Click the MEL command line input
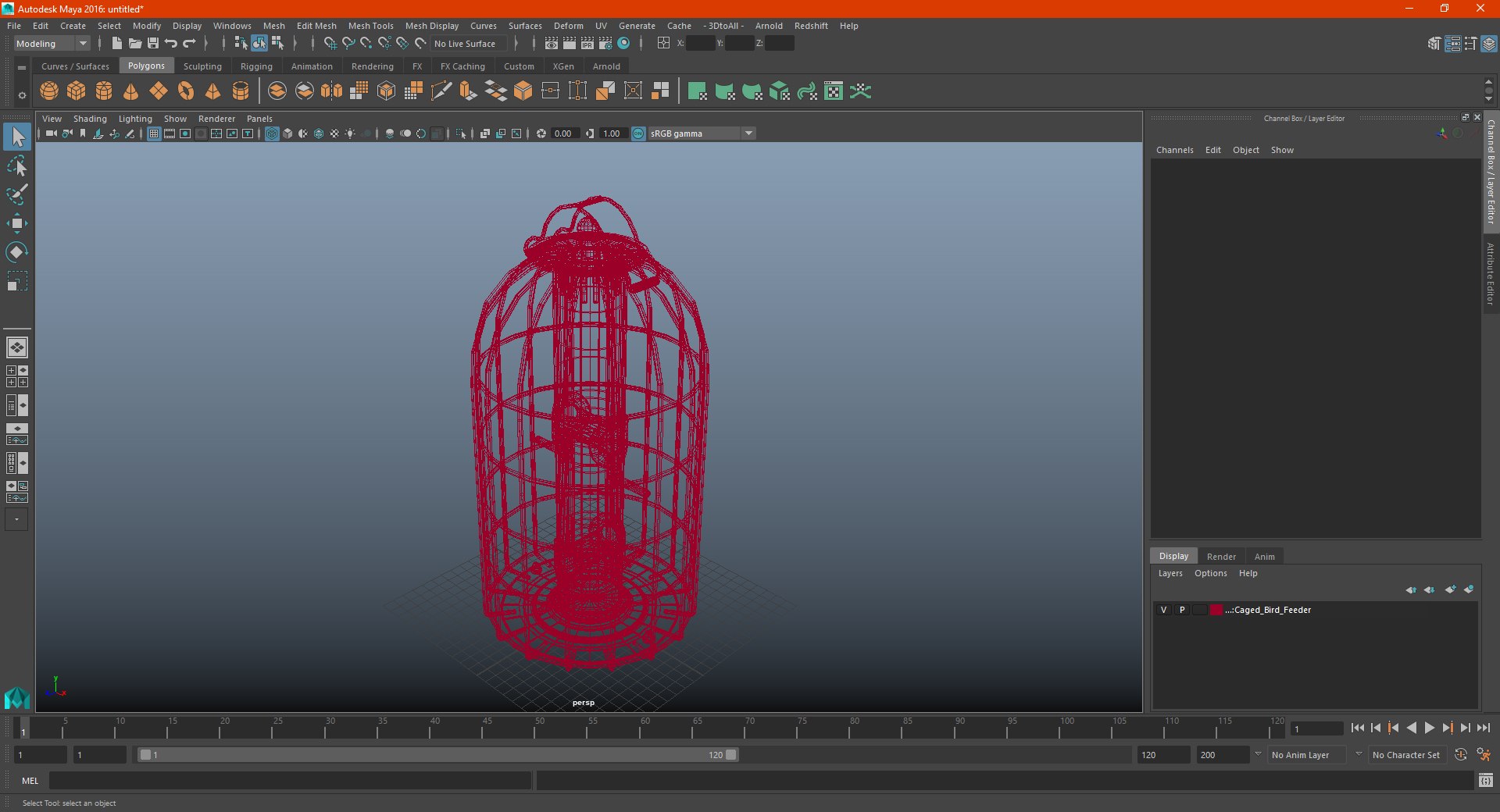This screenshot has height=812, width=1500. 290,780
